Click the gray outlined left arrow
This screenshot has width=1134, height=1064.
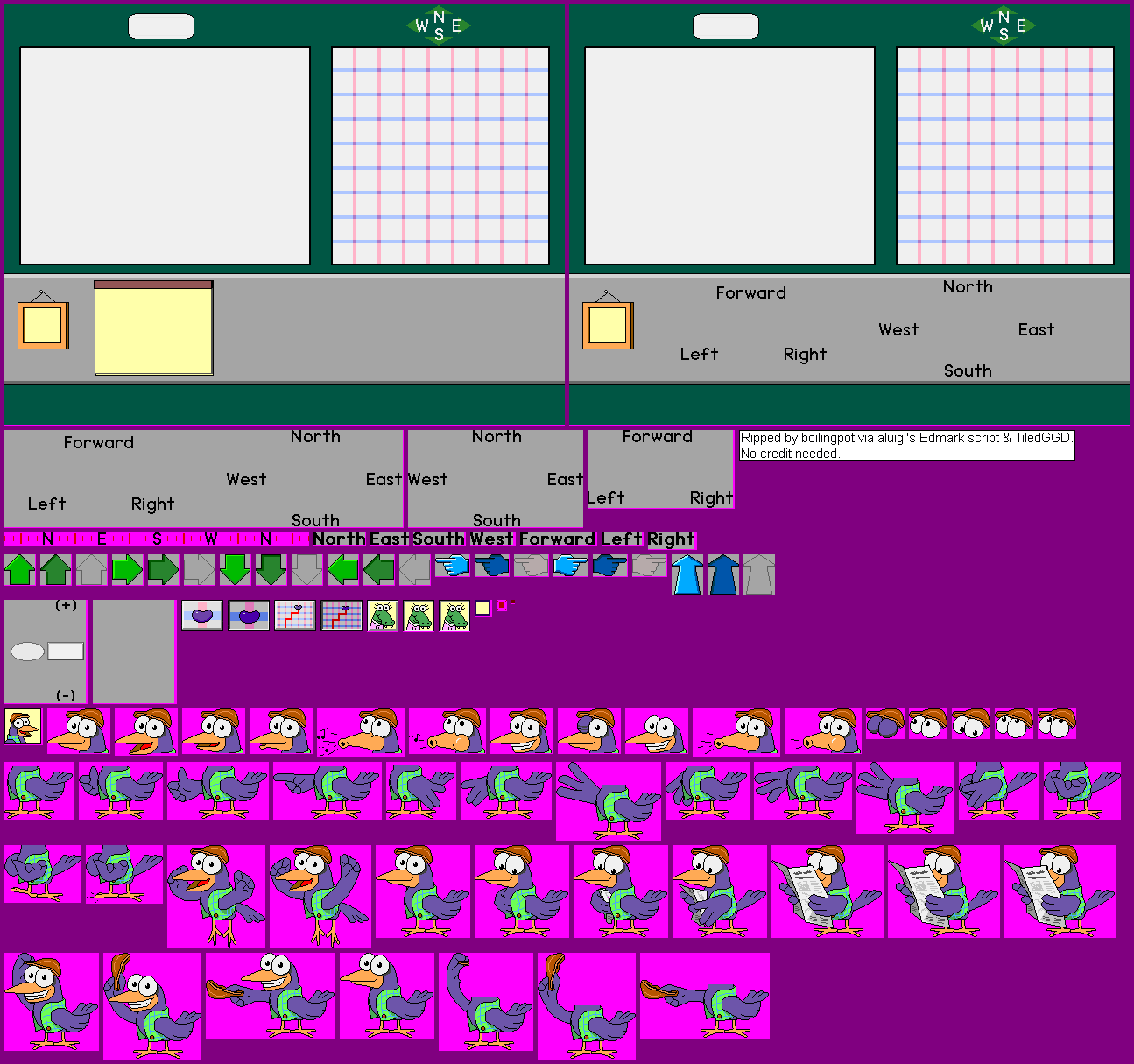[x=414, y=570]
